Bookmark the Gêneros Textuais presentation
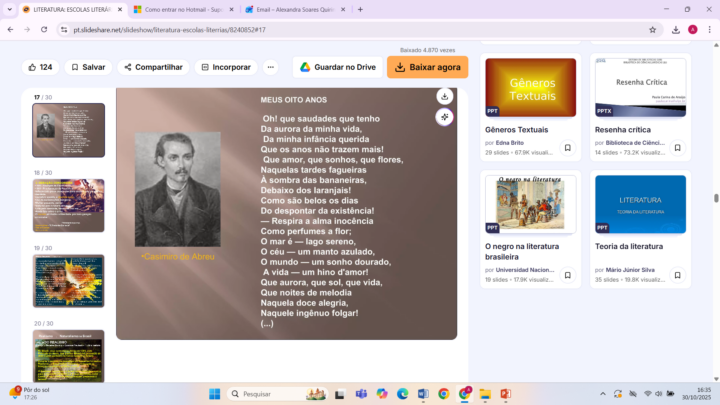 pyautogui.click(x=567, y=148)
